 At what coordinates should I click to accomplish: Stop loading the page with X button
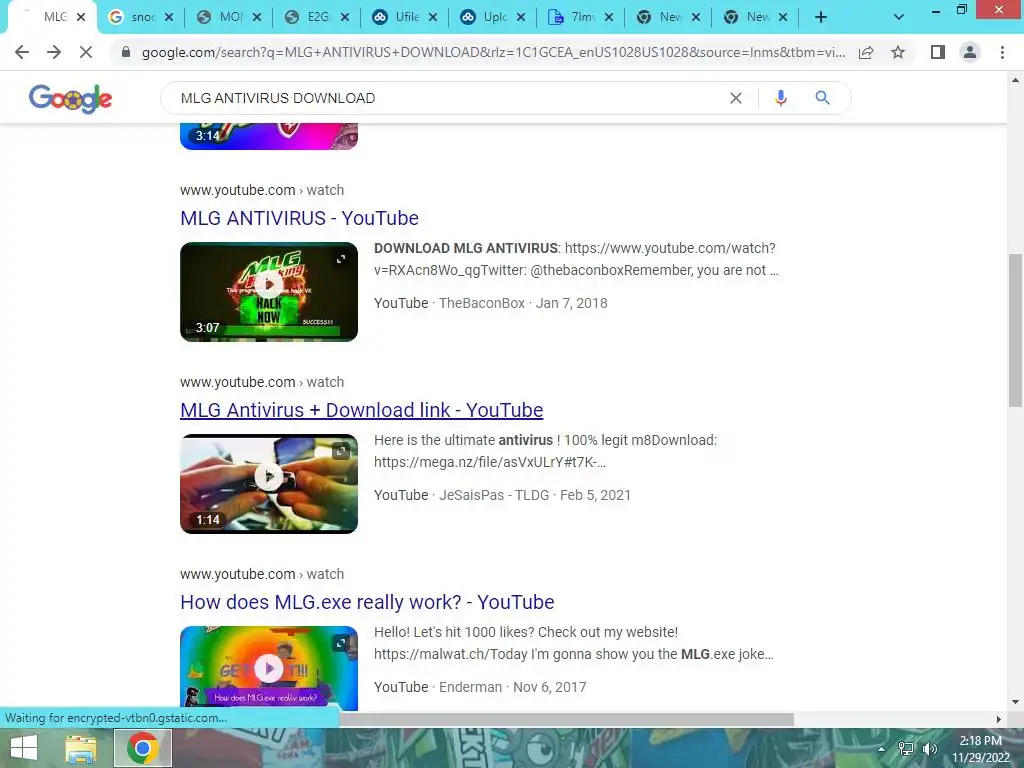(86, 52)
